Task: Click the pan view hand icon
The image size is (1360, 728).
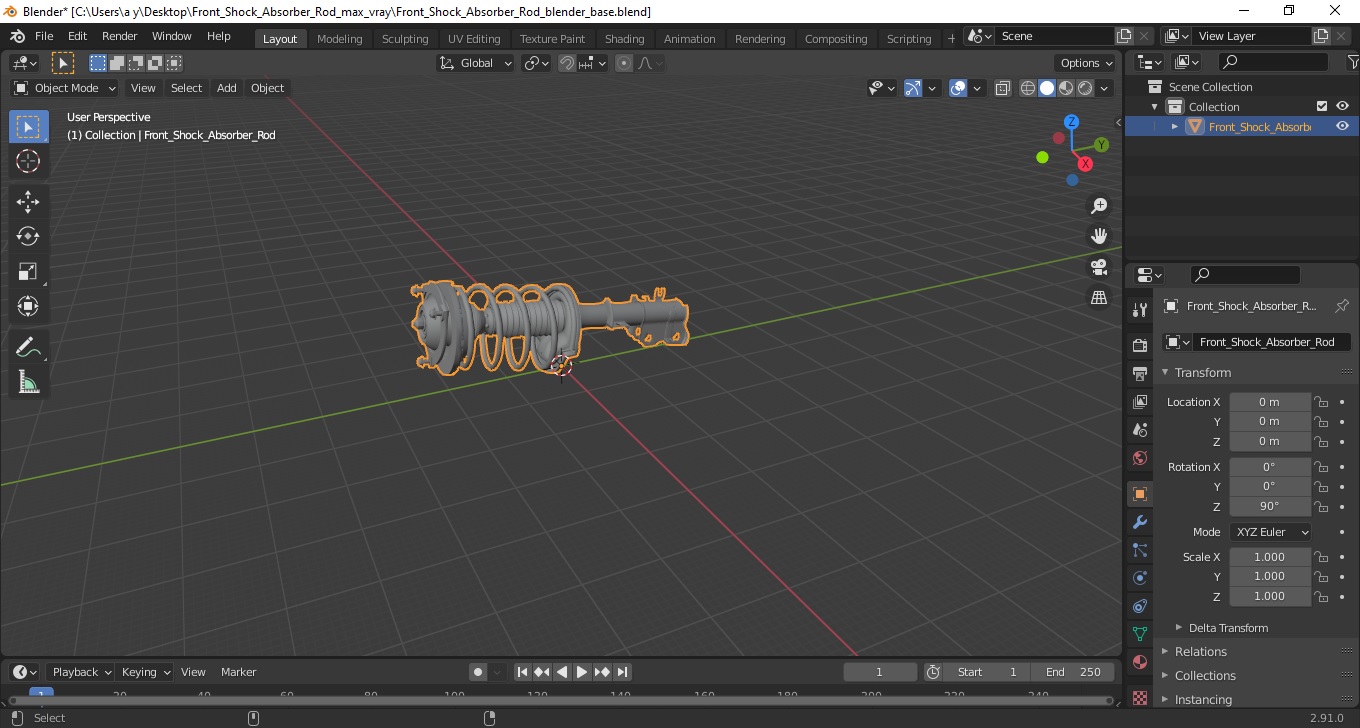Action: click(1099, 236)
